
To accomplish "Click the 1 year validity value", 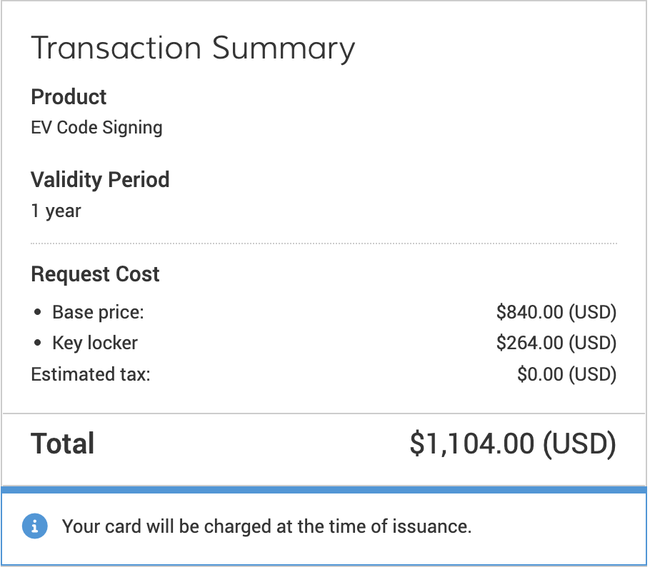I will click(x=56, y=211).
